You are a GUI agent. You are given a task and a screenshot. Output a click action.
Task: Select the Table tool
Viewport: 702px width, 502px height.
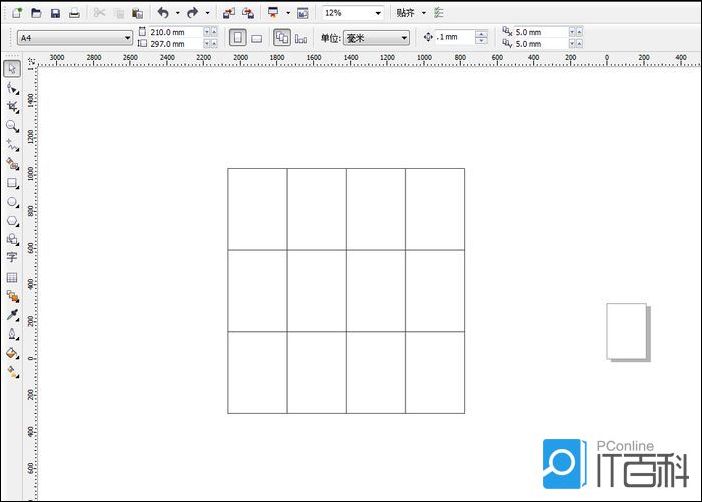pos(12,277)
